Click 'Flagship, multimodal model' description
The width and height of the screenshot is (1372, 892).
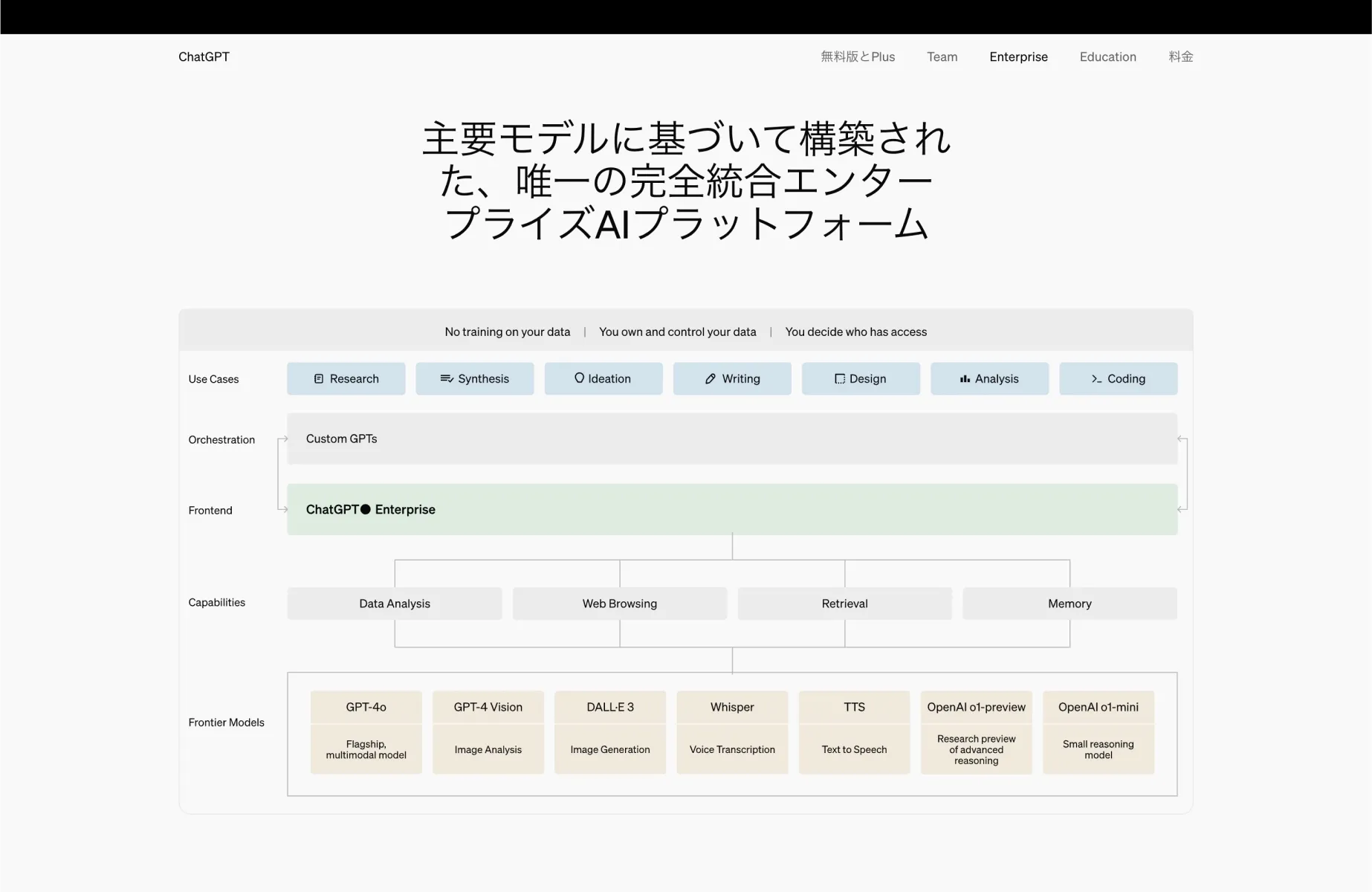[x=366, y=749]
